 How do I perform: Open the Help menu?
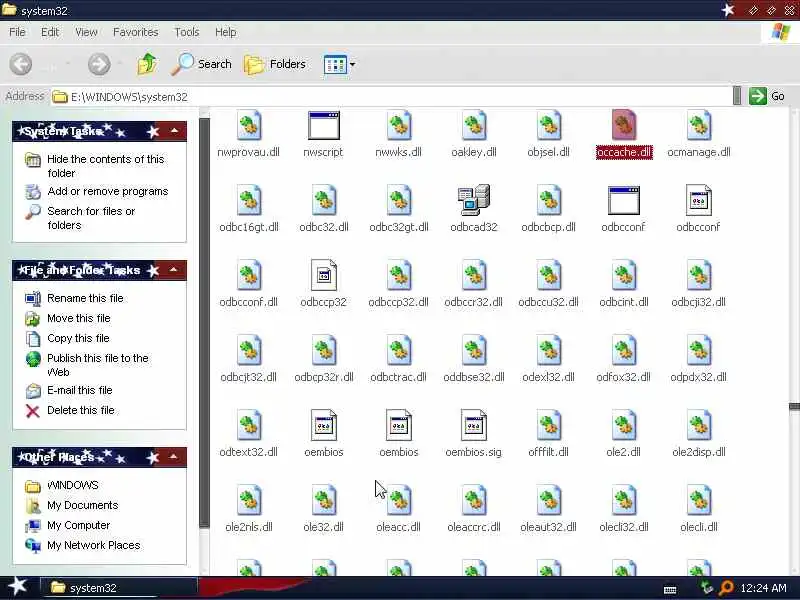[x=226, y=32]
